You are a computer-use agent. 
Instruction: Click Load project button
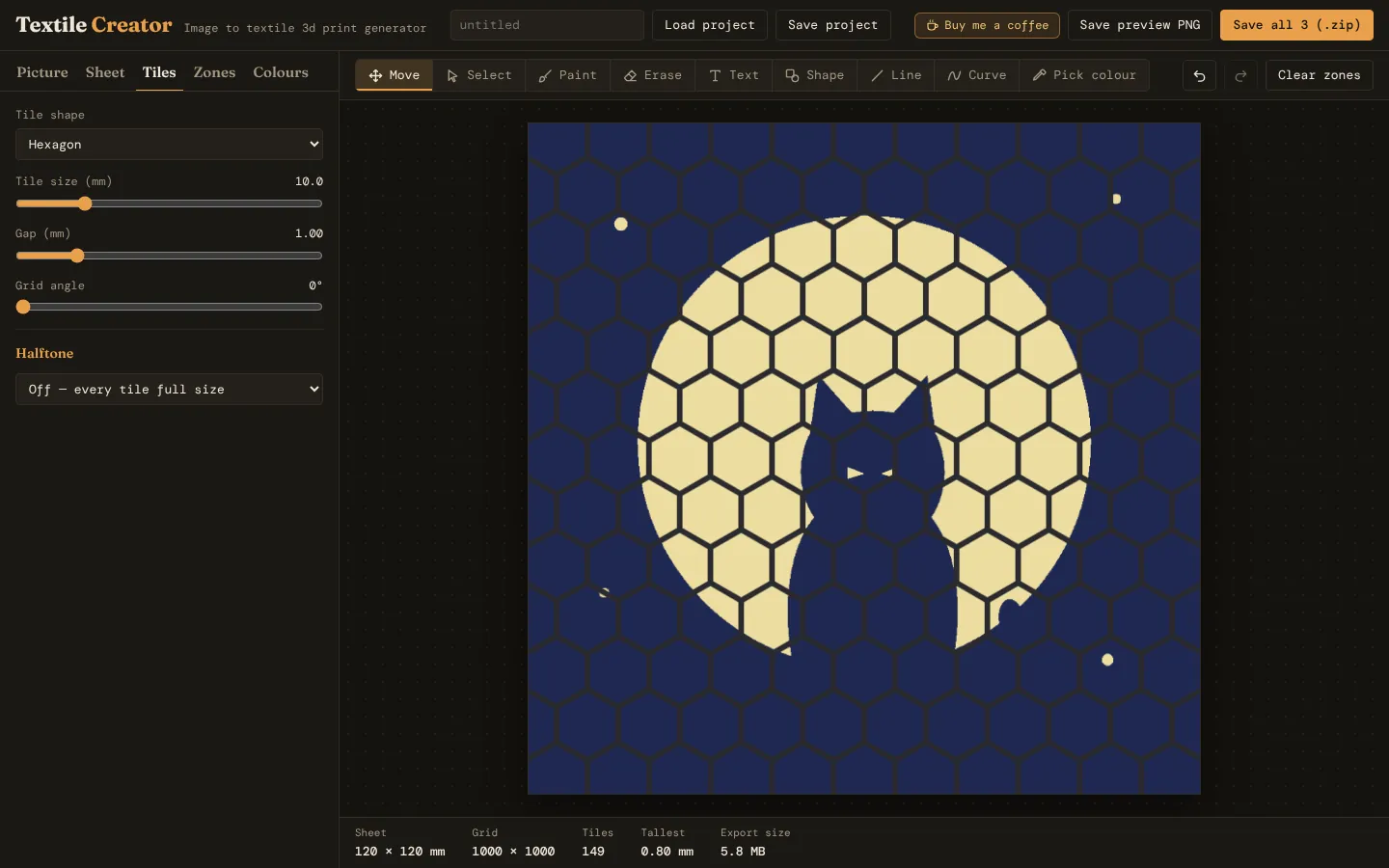(x=710, y=25)
